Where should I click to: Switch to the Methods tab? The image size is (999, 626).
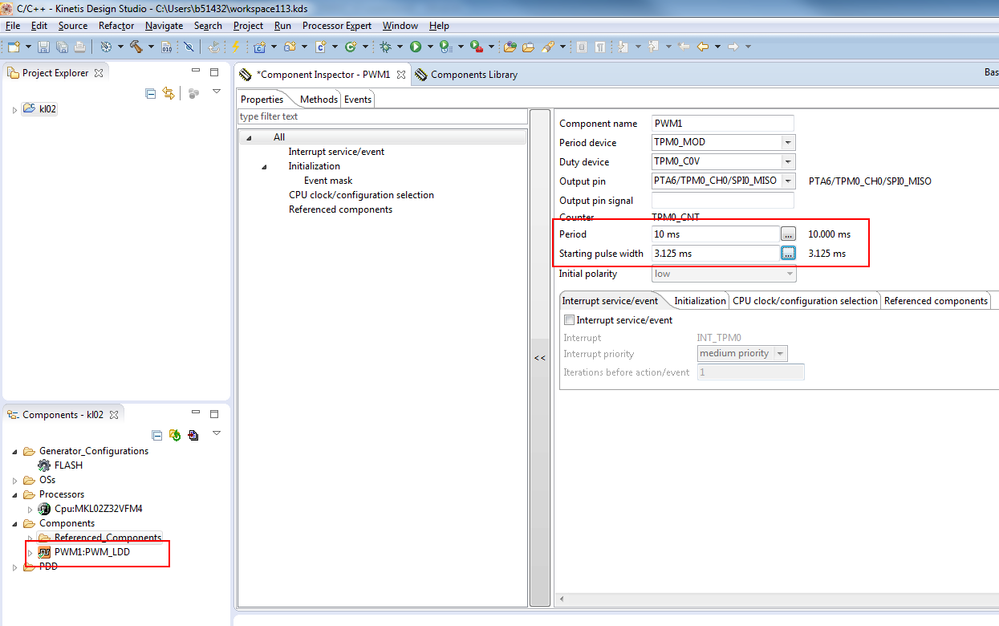click(x=319, y=99)
